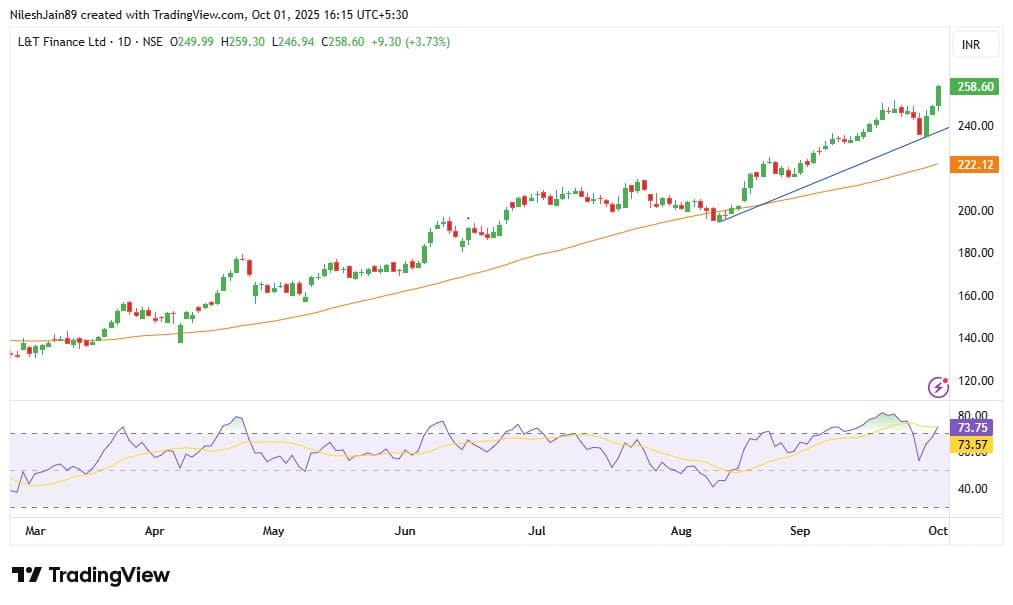Click the tall green last candle
This screenshot has height=605, width=1013.
[x=939, y=96]
